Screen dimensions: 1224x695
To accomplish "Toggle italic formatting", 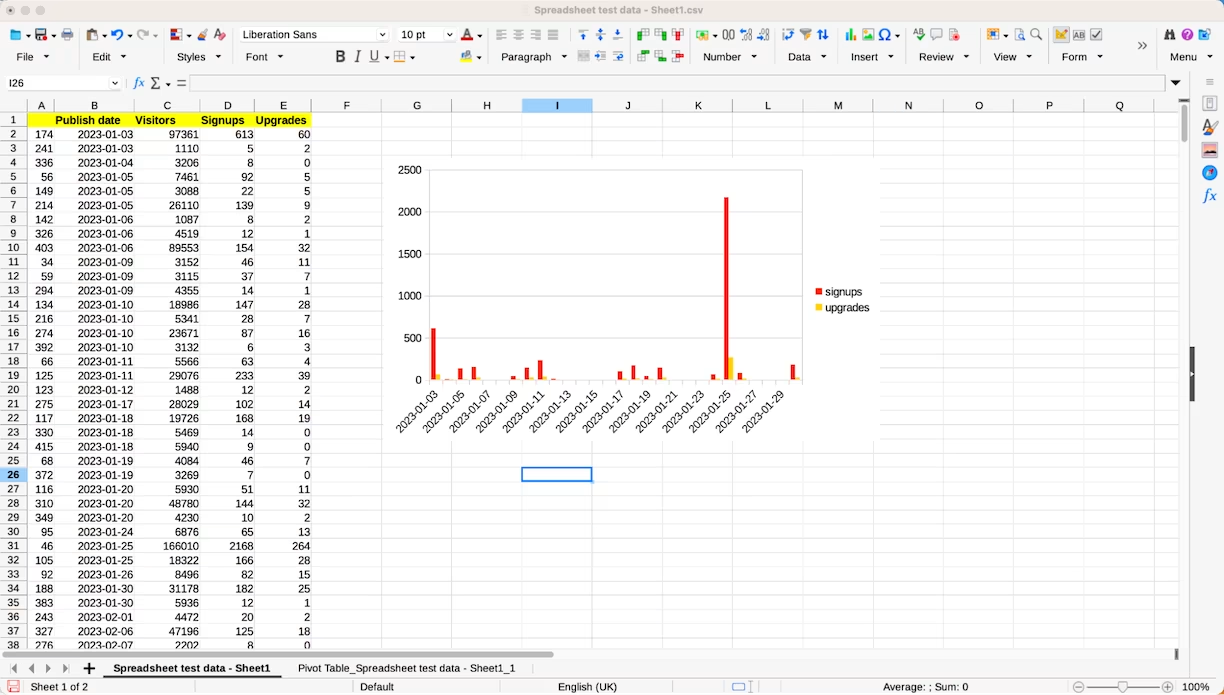I will 358,57.
